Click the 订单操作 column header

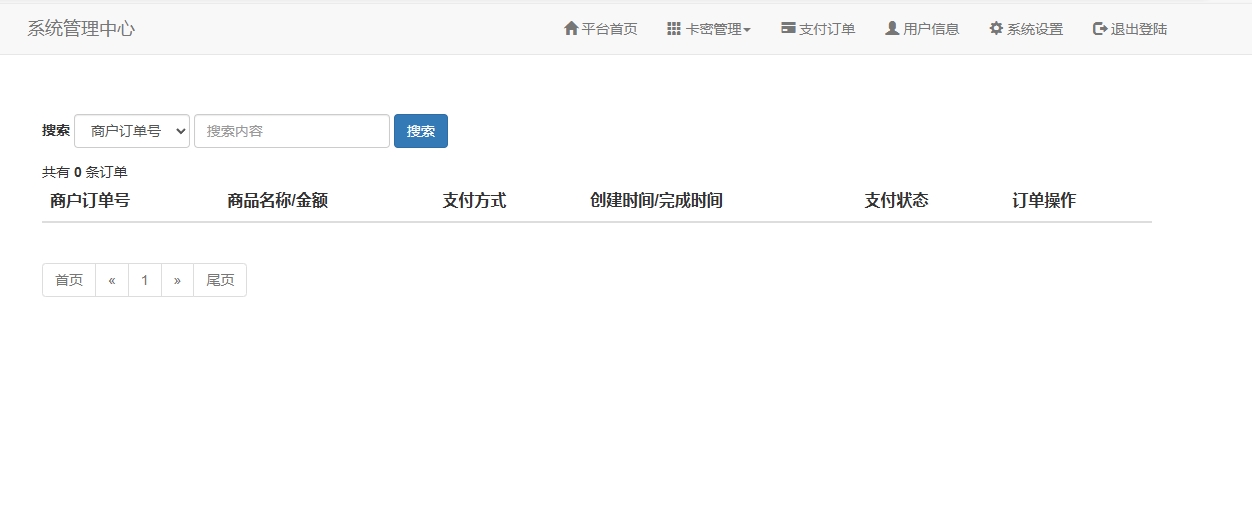(1044, 201)
